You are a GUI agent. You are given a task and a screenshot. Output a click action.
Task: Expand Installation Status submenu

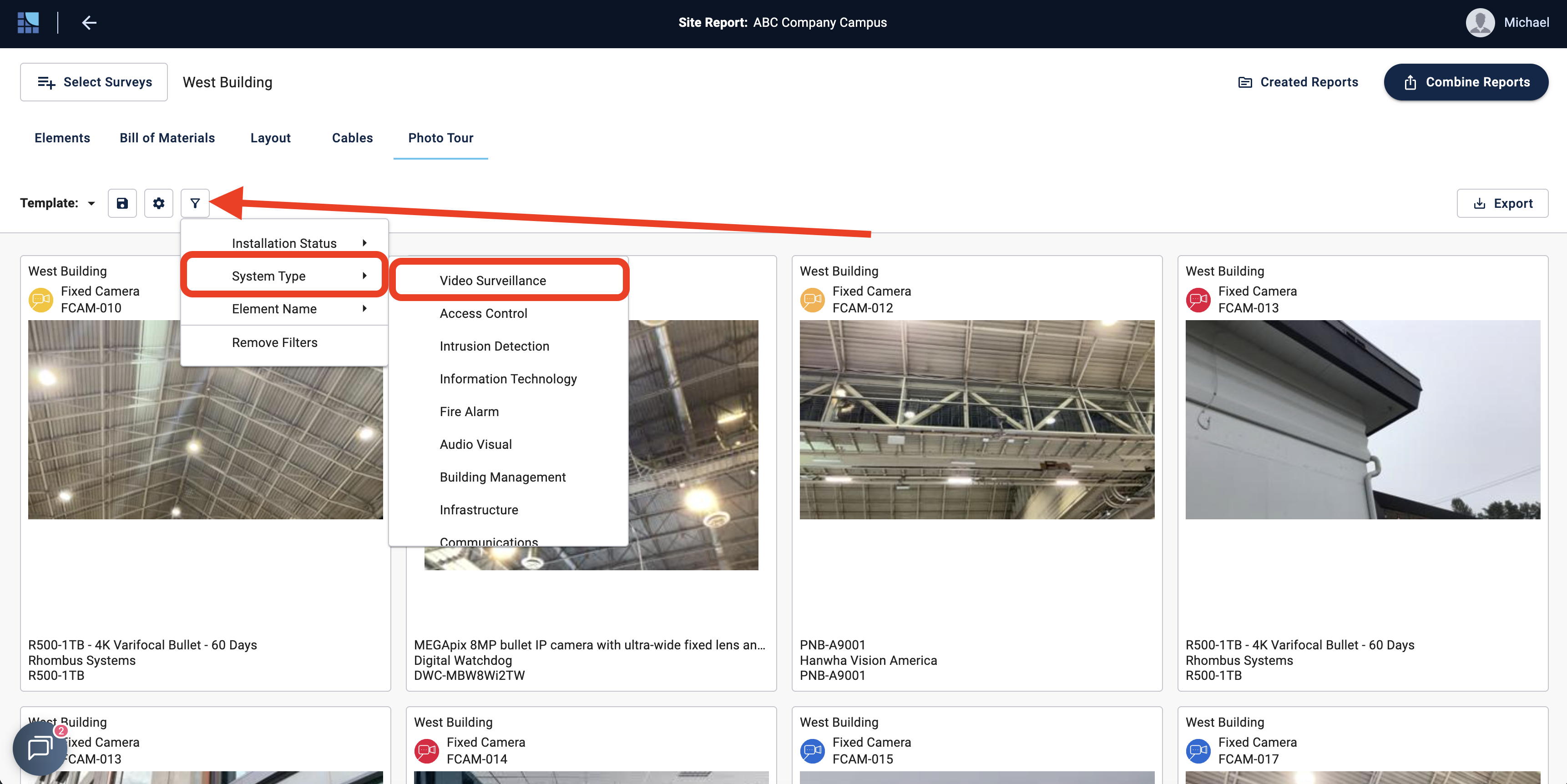284,243
